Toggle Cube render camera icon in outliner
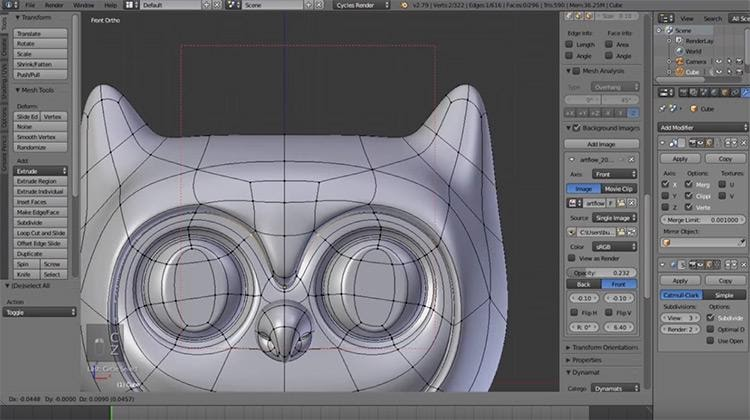The width and height of the screenshot is (750, 420). pos(739,72)
